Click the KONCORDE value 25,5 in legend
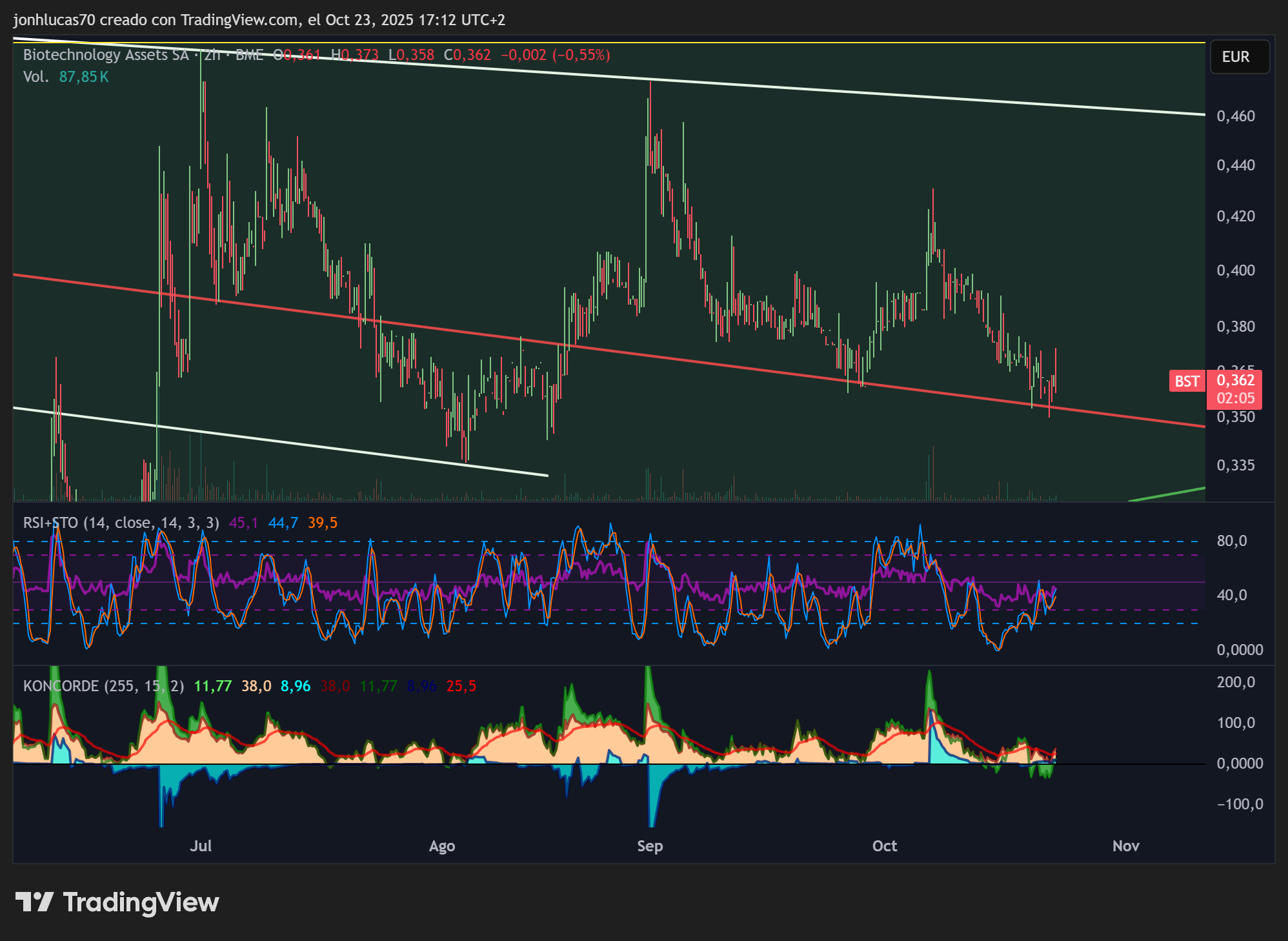Viewport: 1288px width, 941px height. tap(461, 686)
